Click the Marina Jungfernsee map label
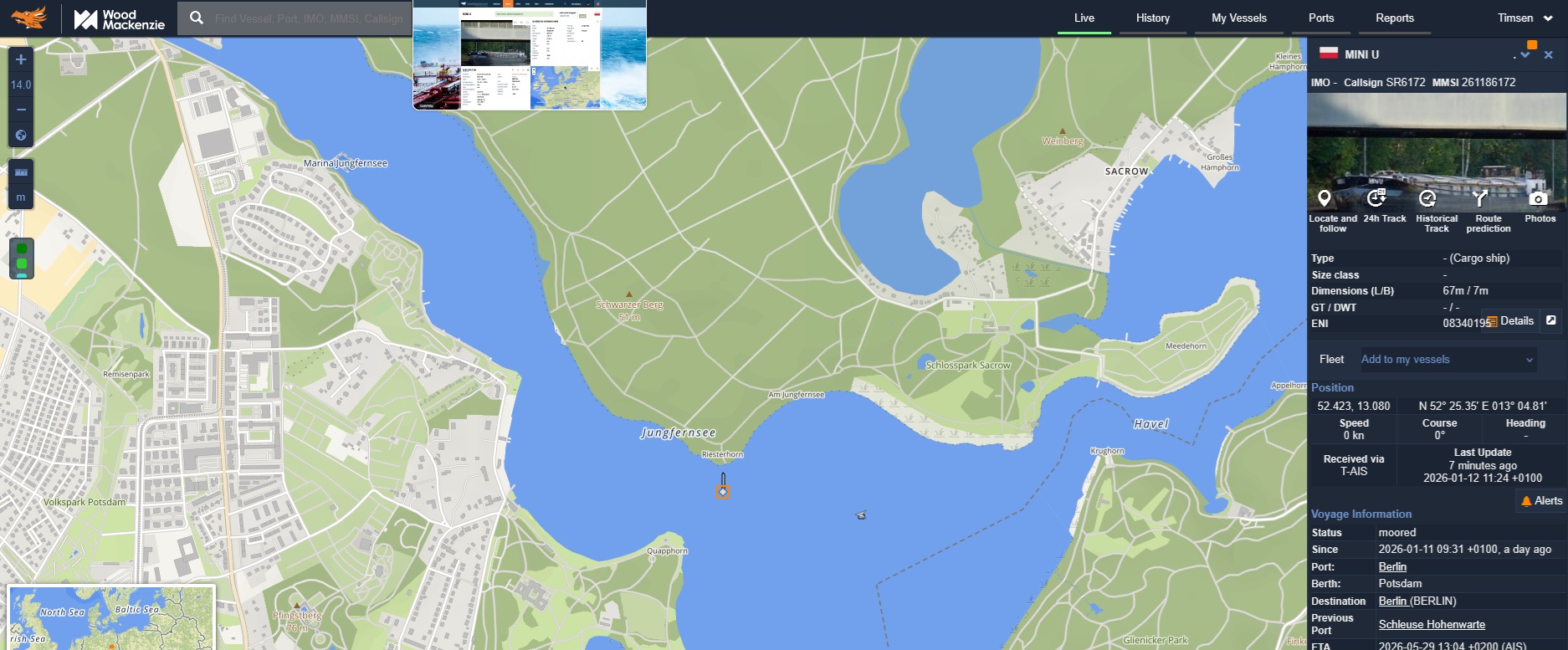 click(x=346, y=163)
